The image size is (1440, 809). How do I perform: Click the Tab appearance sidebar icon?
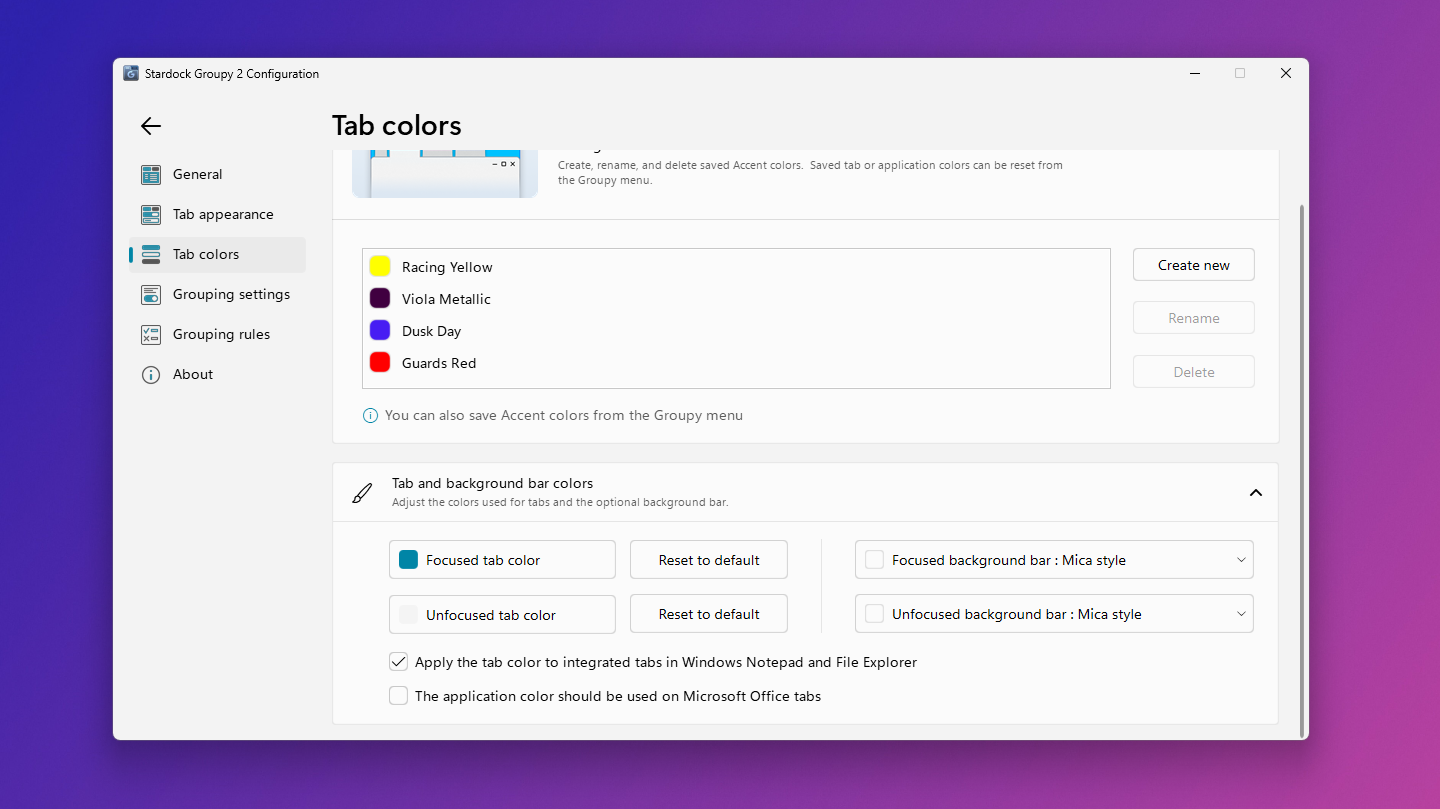tap(151, 215)
